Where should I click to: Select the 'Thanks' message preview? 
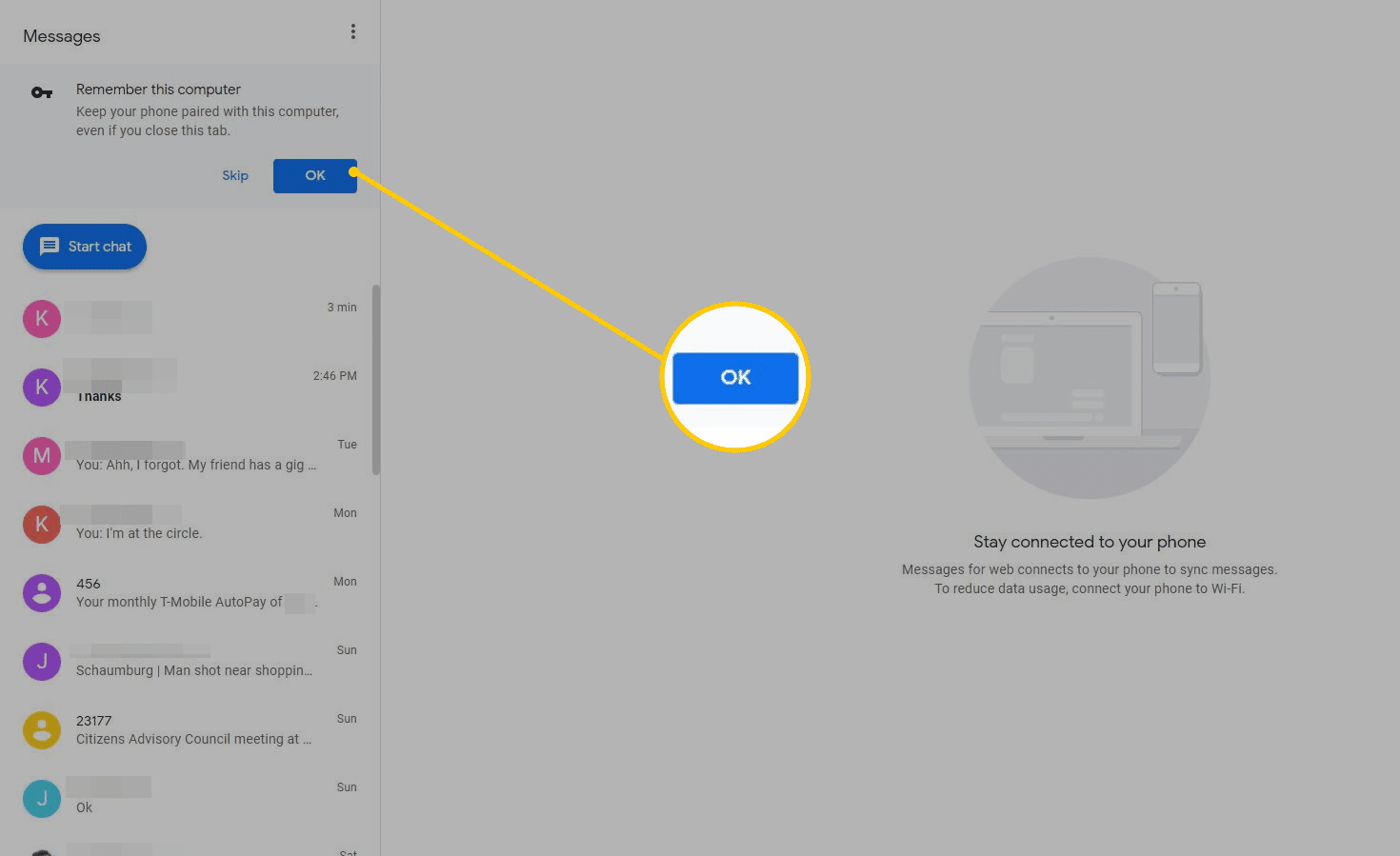point(99,396)
